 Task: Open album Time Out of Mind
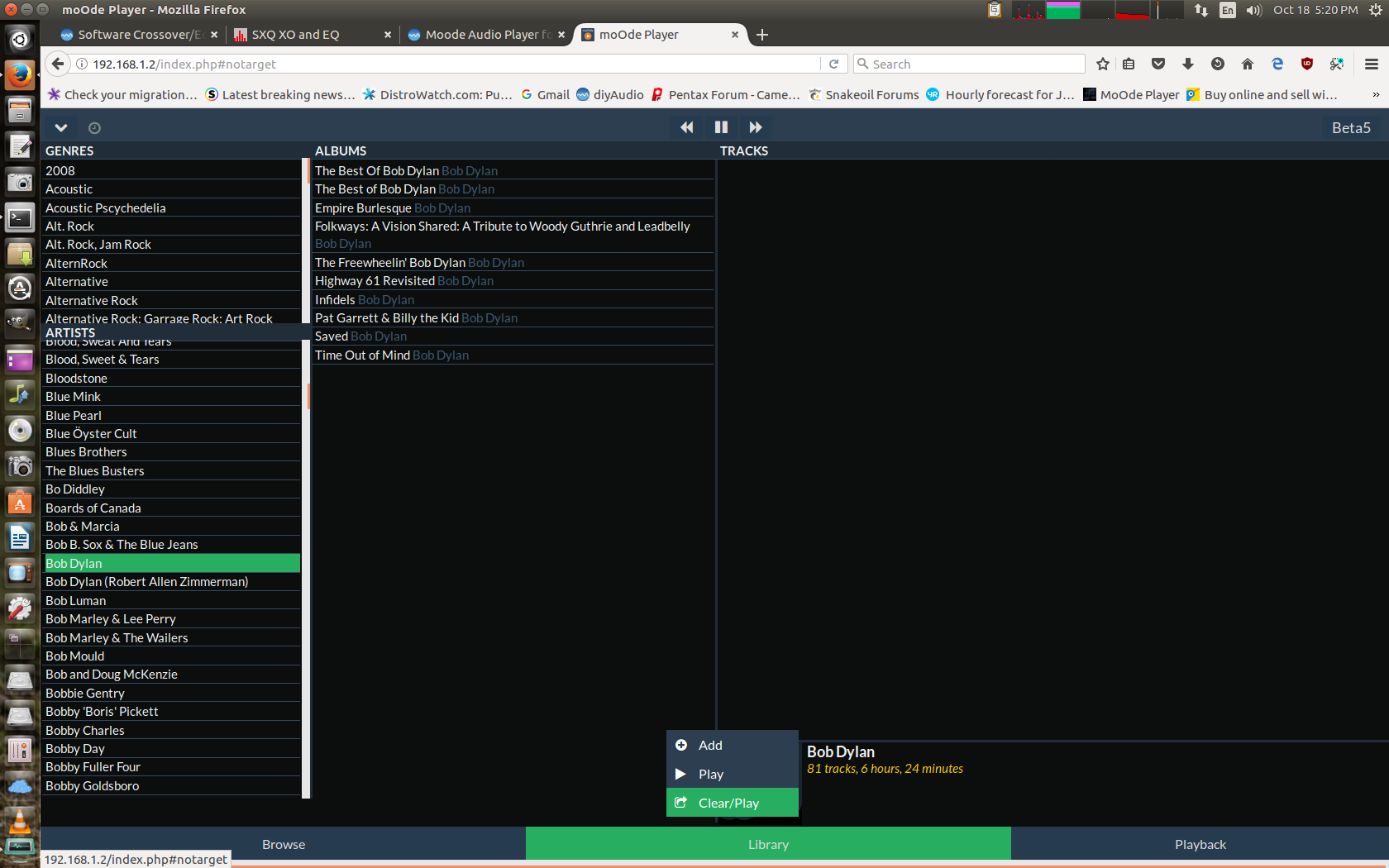(512, 355)
